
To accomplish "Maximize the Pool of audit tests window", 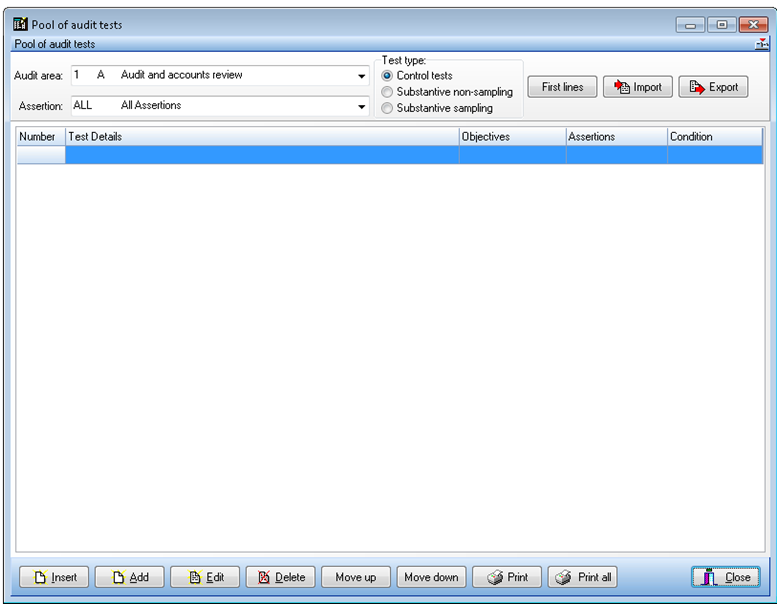I will (722, 24).
